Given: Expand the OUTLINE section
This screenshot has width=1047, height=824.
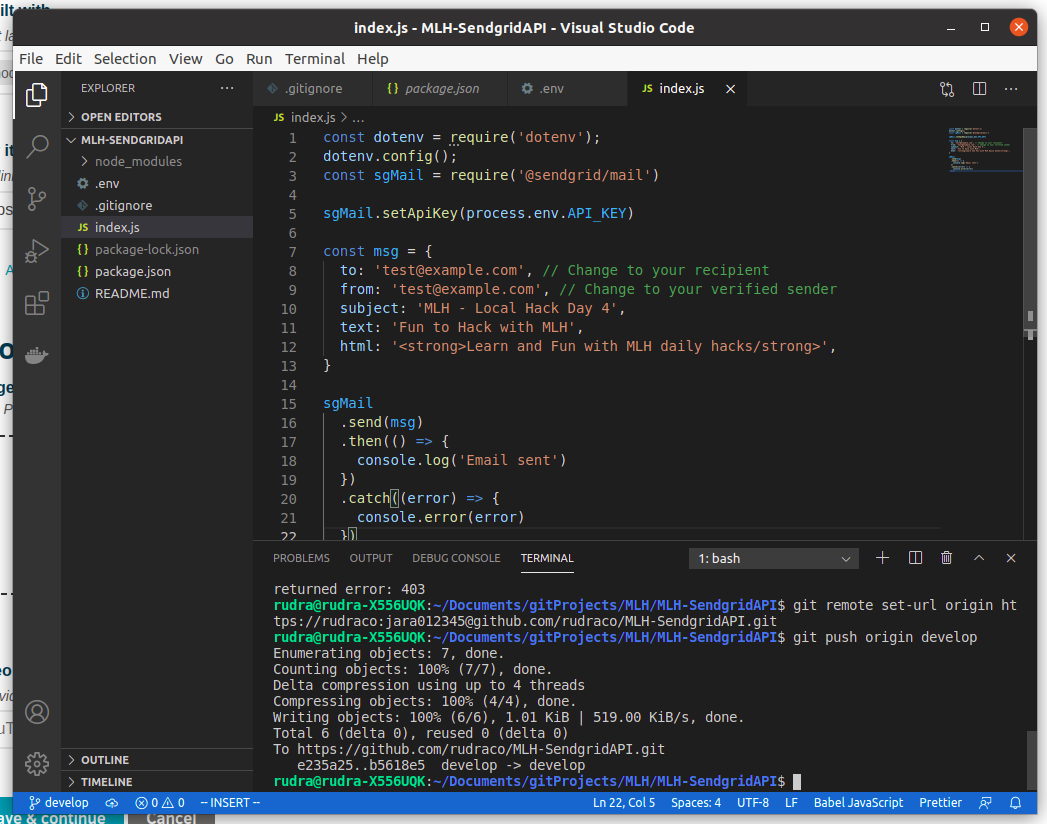Looking at the screenshot, I should click(157, 760).
